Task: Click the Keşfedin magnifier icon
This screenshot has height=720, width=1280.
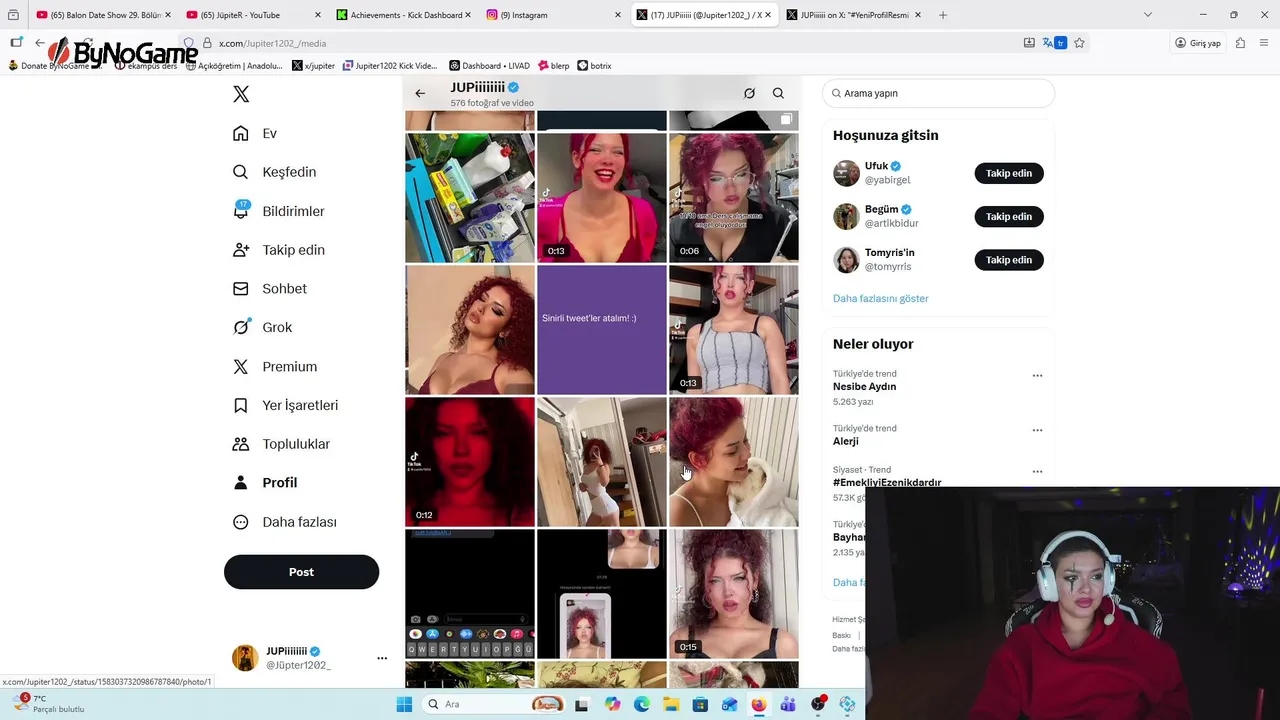Action: pos(240,172)
